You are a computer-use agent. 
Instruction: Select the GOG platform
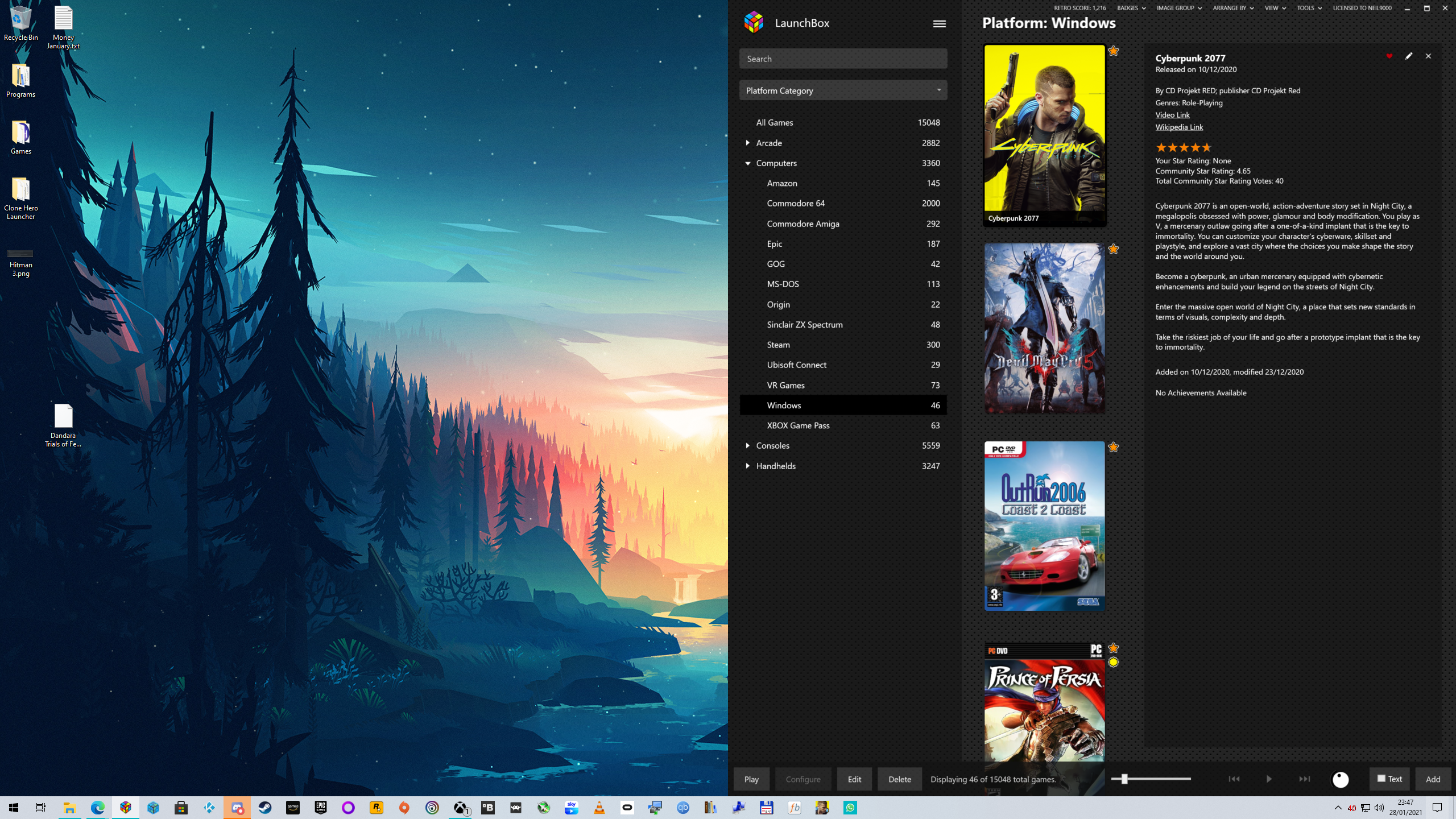843,264
